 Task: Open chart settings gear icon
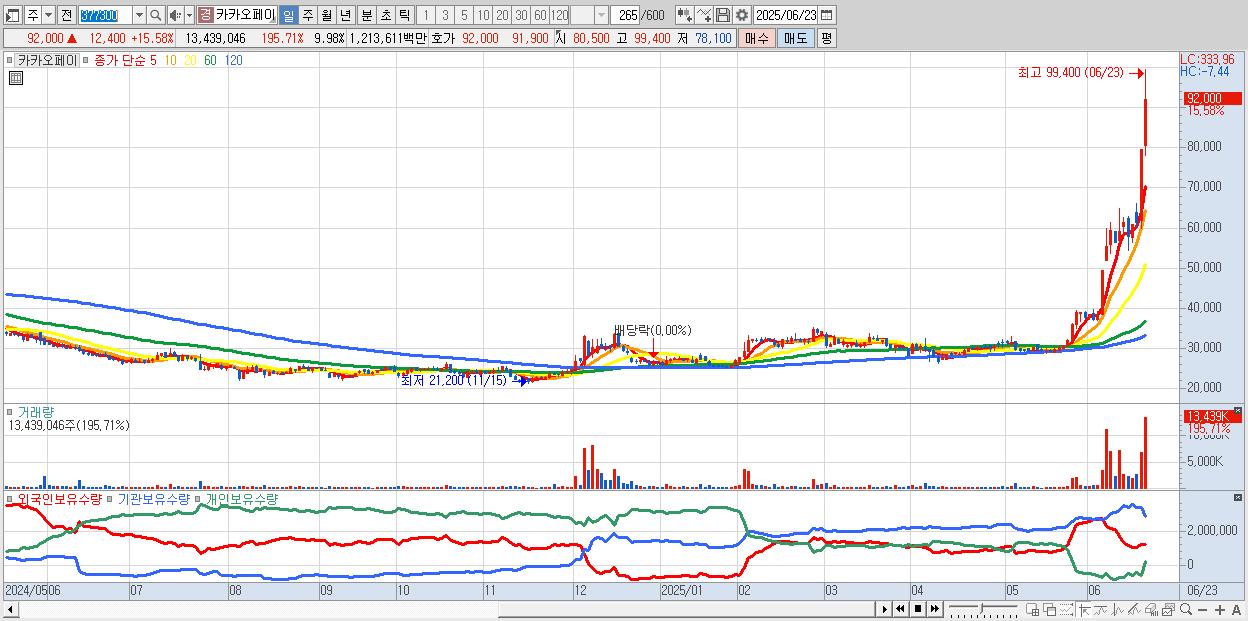point(741,15)
